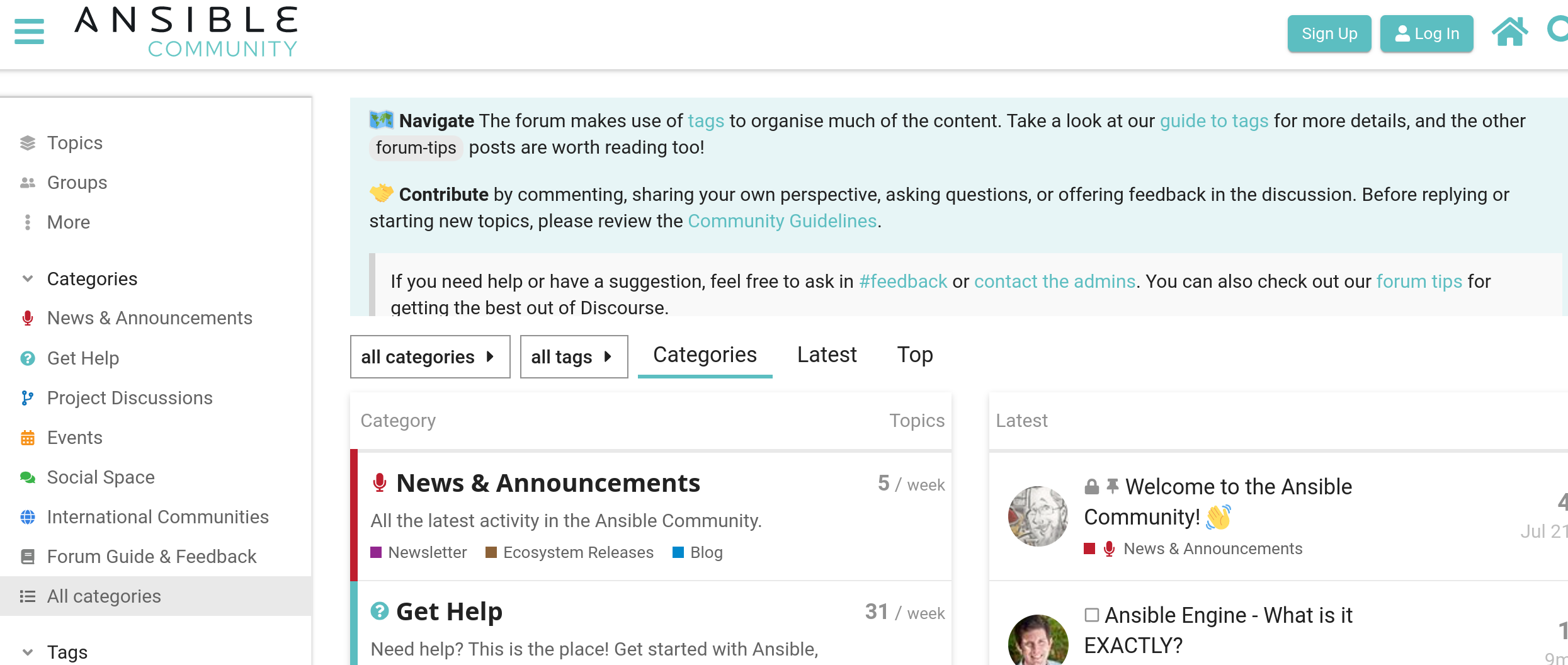Open the all tags dropdown

573,357
